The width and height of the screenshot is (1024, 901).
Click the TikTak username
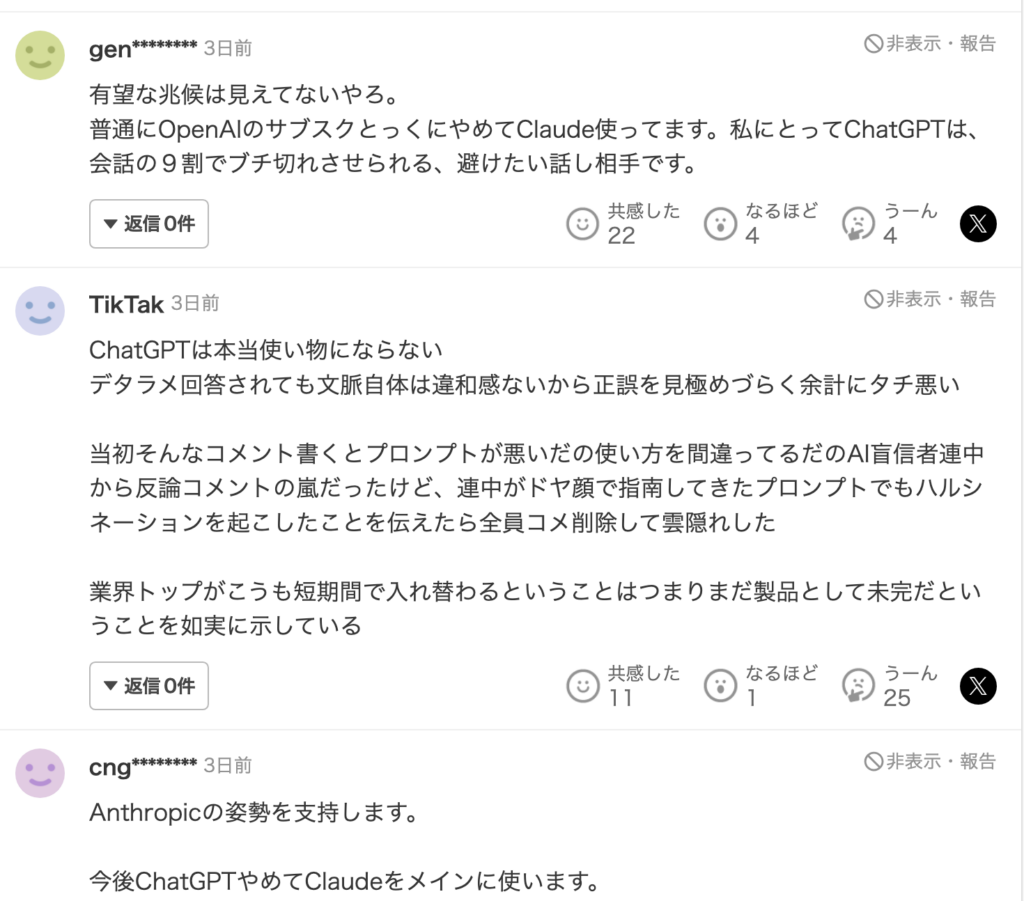click(x=126, y=304)
